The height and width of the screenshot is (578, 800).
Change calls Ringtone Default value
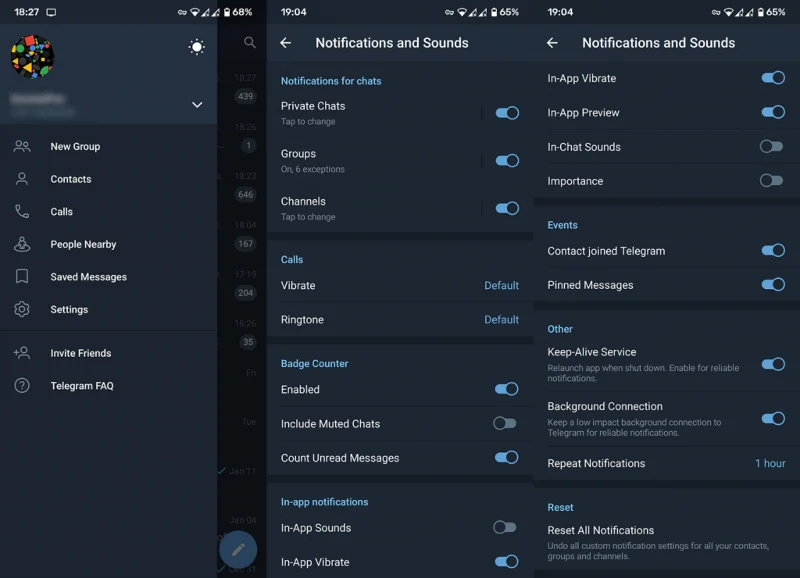point(502,320)
